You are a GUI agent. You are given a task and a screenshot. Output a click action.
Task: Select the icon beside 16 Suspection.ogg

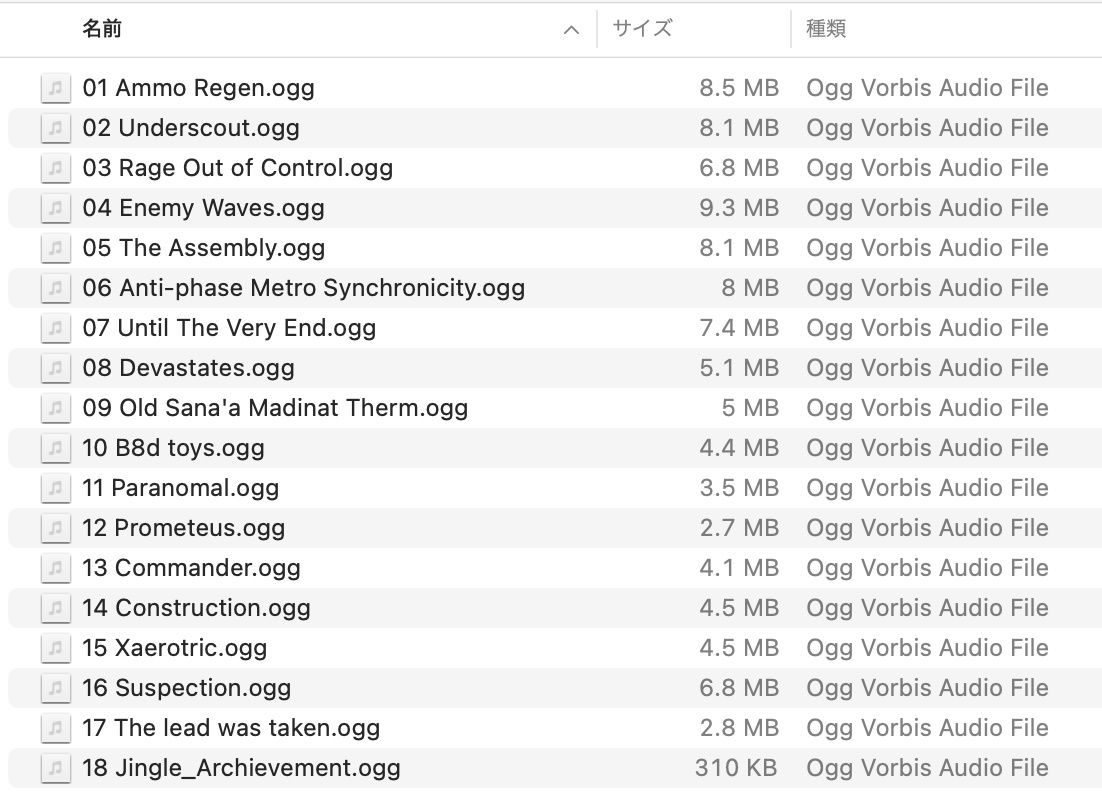click(x=56, y=688)
